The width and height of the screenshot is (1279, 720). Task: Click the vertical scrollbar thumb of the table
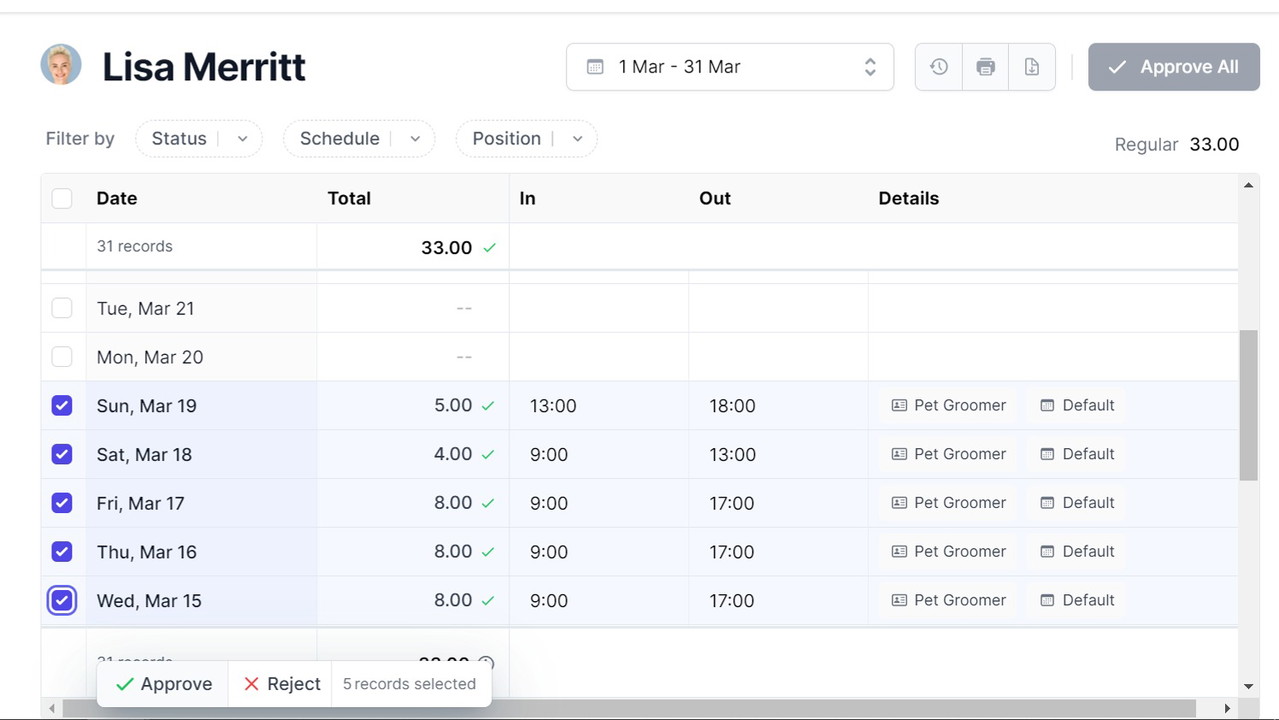[1248, 405]
